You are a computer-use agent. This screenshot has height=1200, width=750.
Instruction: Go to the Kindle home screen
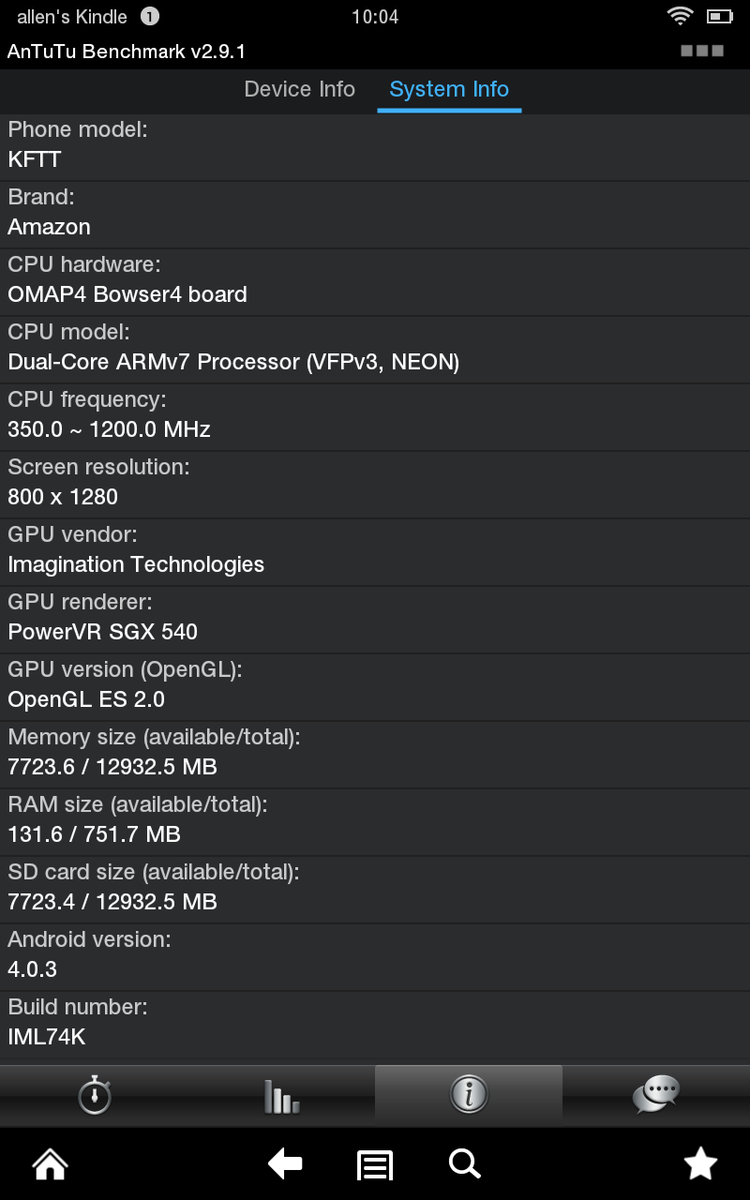coord(50,1164)
